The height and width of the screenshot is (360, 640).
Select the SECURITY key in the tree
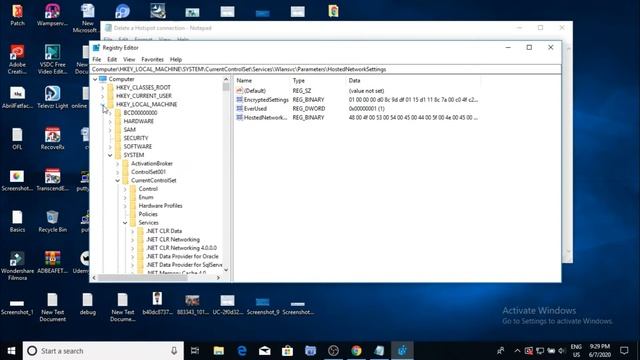[136, 138]
